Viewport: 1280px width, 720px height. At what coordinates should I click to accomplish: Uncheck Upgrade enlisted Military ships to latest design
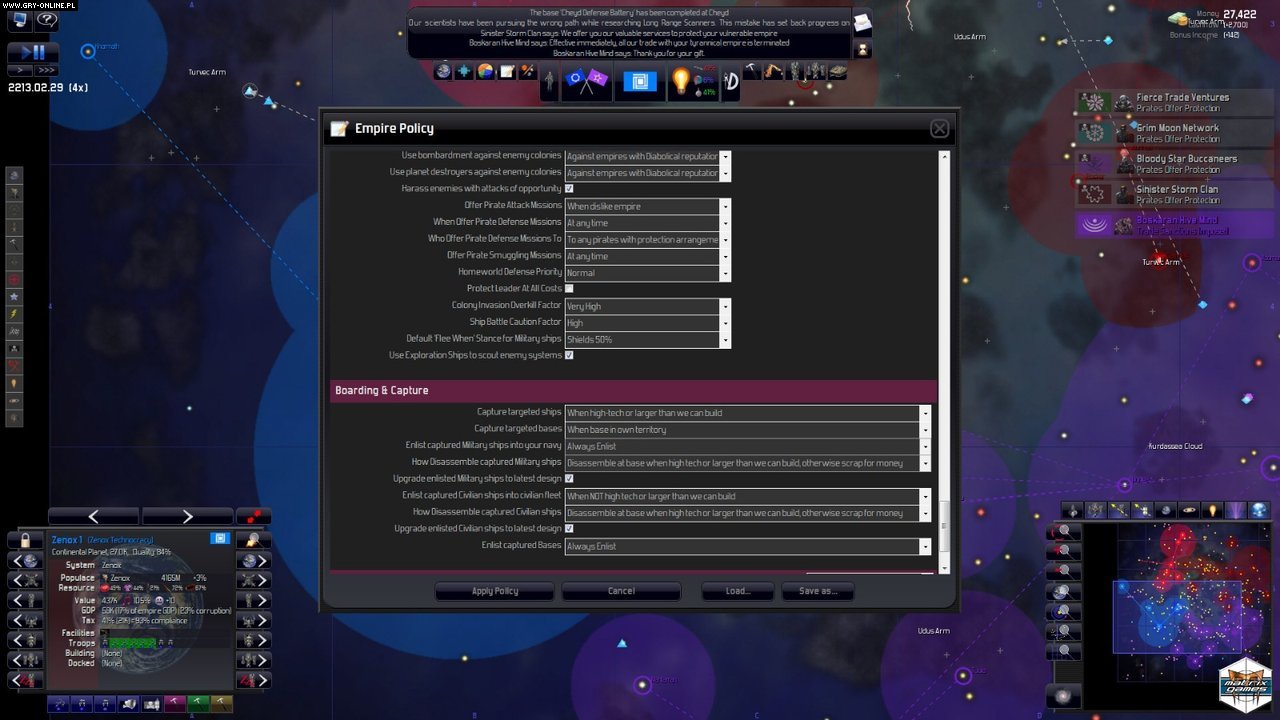pyautogui.click(x=569, y=478)
